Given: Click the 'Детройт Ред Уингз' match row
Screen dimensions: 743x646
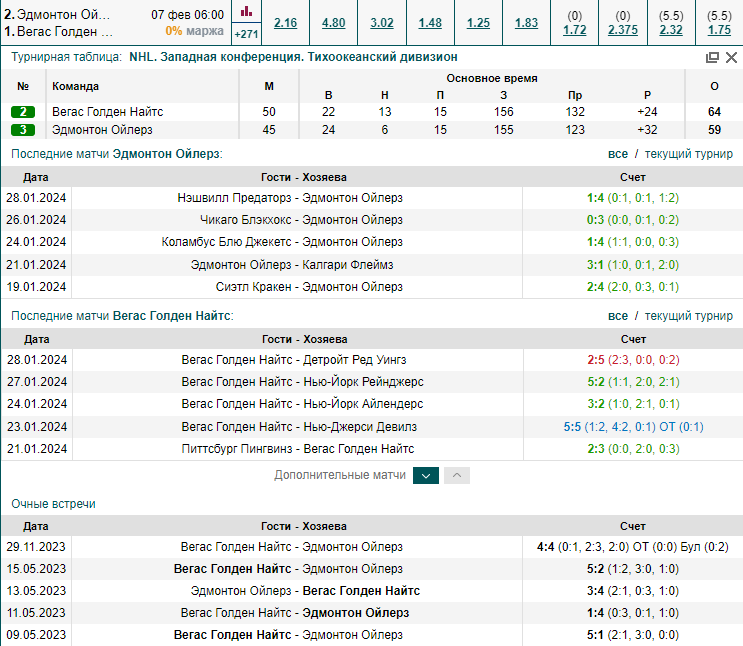Looking at the screenshot, I should click(372, 360).
